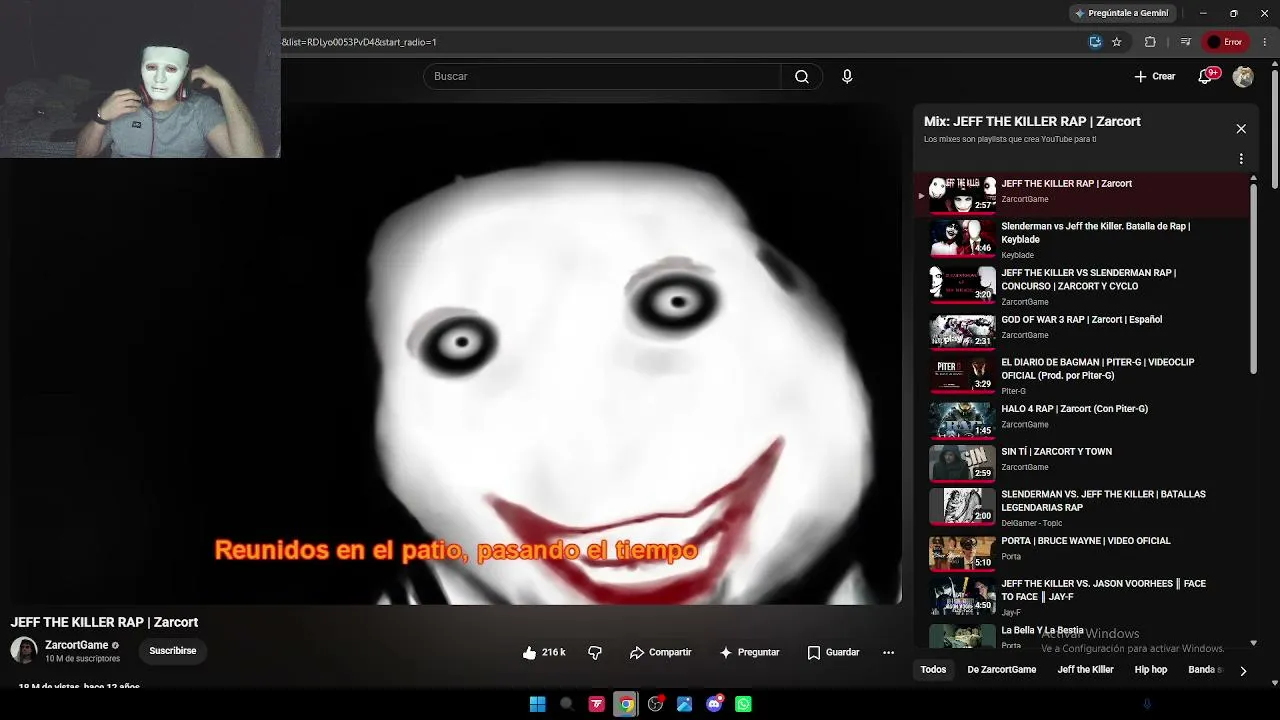This screenshot has width=1280, height=720.
Task: Open the mix playlist options menu
Action: click(x=1241, y=159)
